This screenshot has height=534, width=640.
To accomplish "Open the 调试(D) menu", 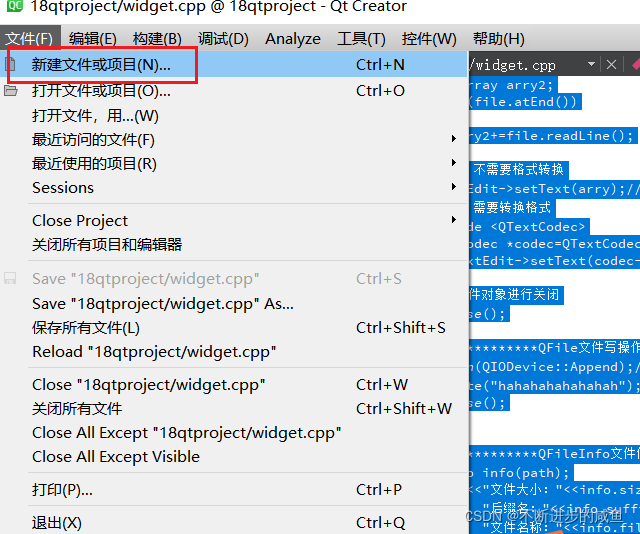I will 223,39.
